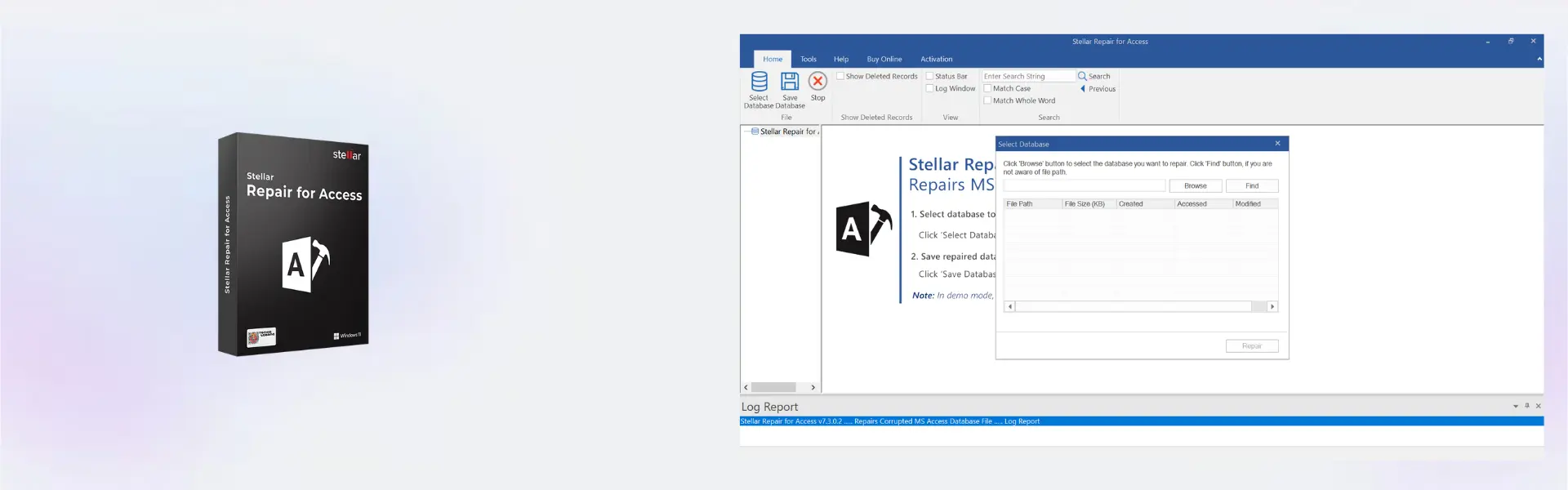Open the Tools ribbon tab

pos(808,59)
